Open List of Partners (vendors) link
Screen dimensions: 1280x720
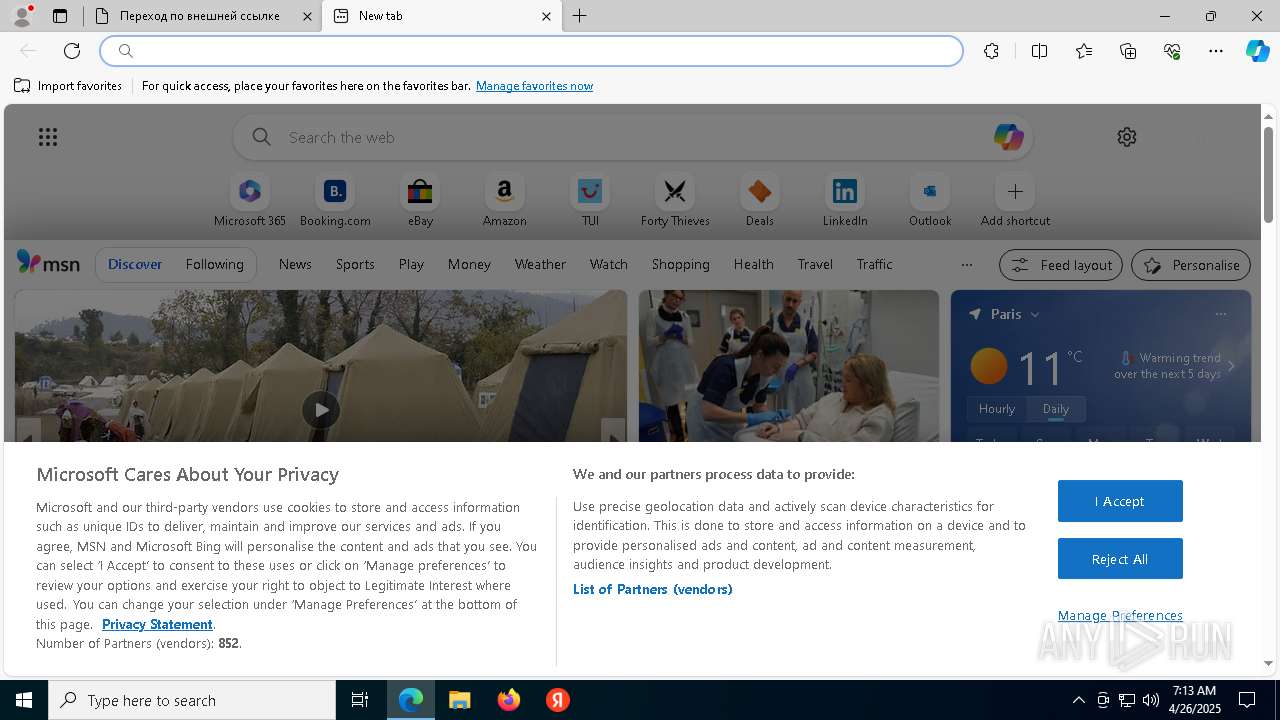pyautogui.click(x=653, y=589)
